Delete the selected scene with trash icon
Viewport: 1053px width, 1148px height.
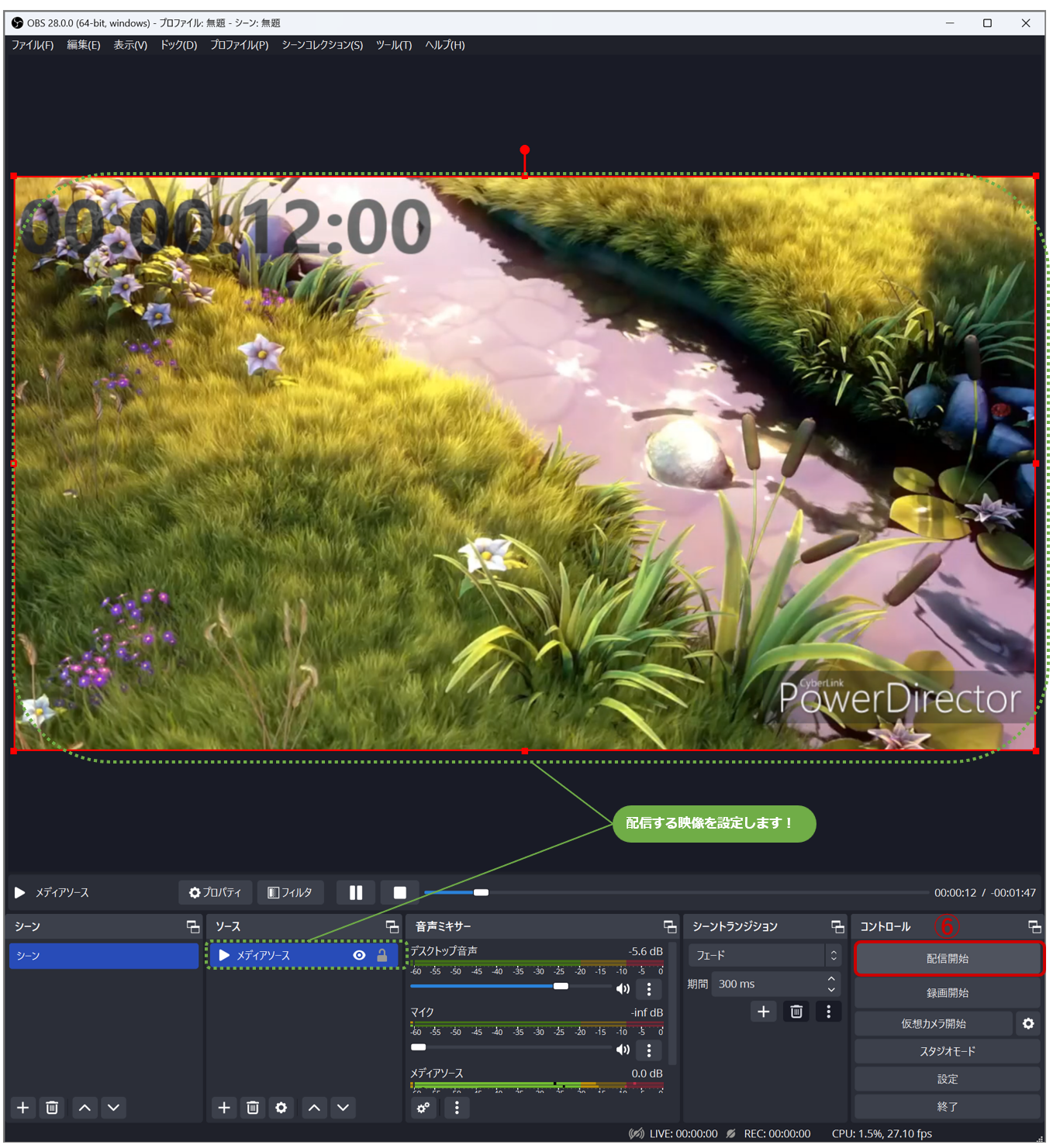(x=52, y=1107)
